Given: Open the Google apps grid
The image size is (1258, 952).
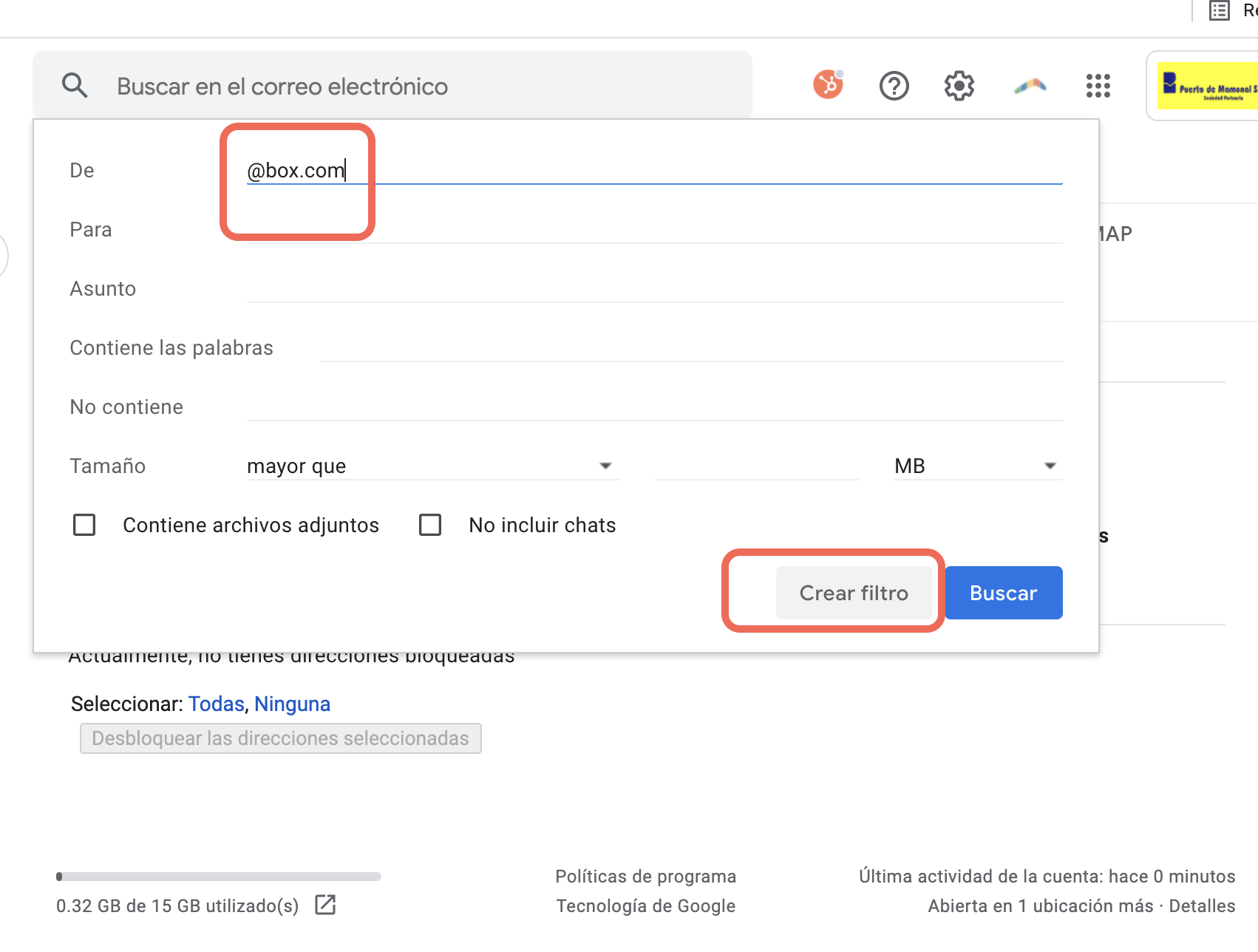Looking at the screenshot, I should tap(1098, 86).
